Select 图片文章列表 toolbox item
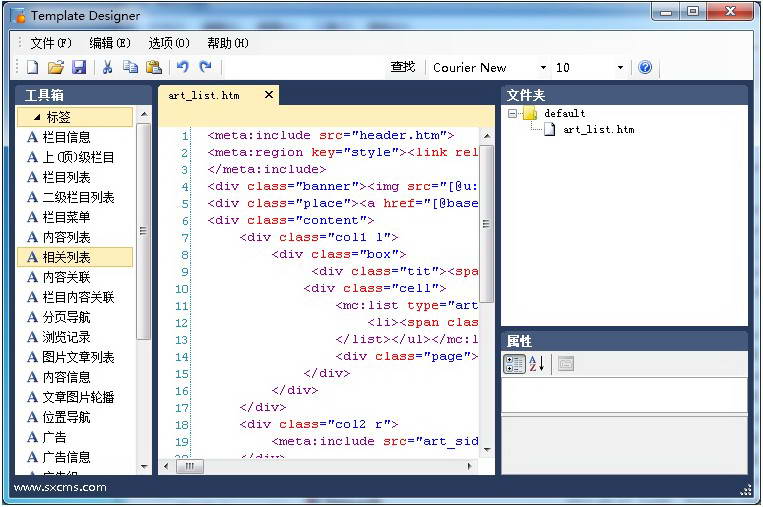763x507 pixels. point(74,357)
